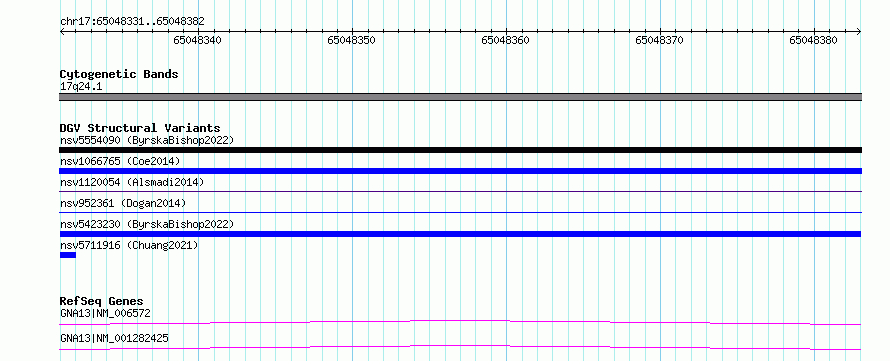The height and width of the screenshot is (361, 890).
Task: Click the black nsv5554090 variant bar
Action: (x=460, y=150)
